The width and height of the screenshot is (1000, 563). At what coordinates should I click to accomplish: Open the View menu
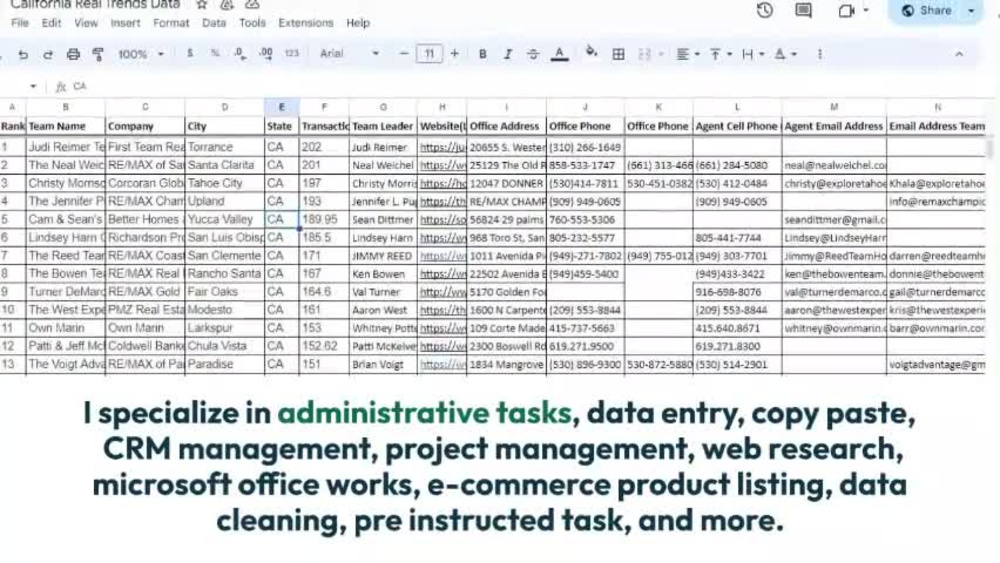click(85, 23)
